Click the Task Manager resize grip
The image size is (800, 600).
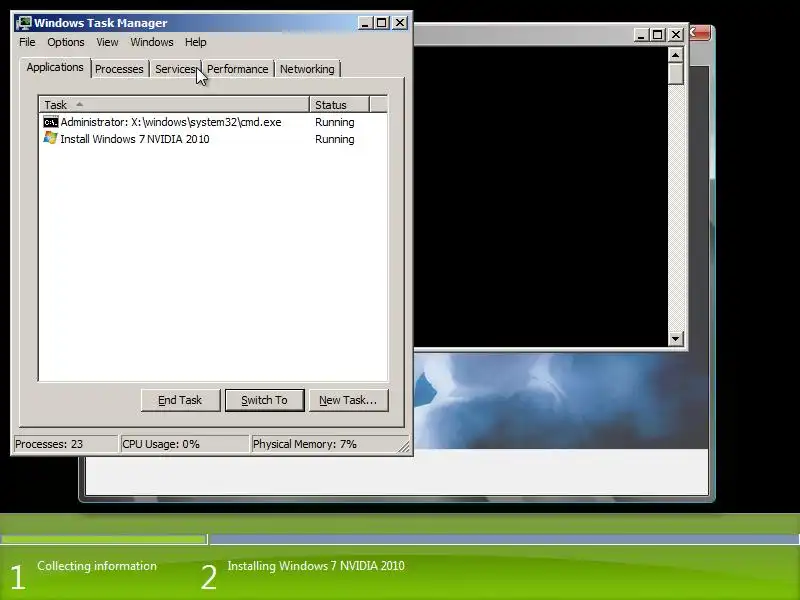tap(404, 446)
